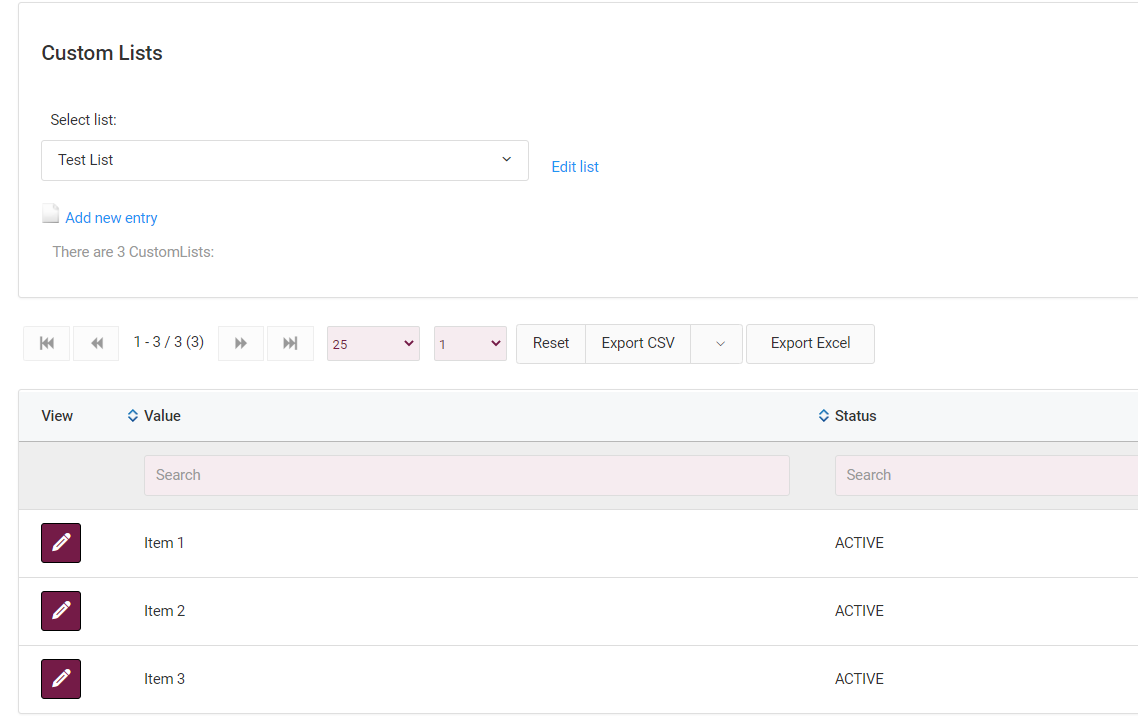The height and width of the screenshot is (716, 1138).
Task: Click the Export CSV button
Action: [638, 343]
